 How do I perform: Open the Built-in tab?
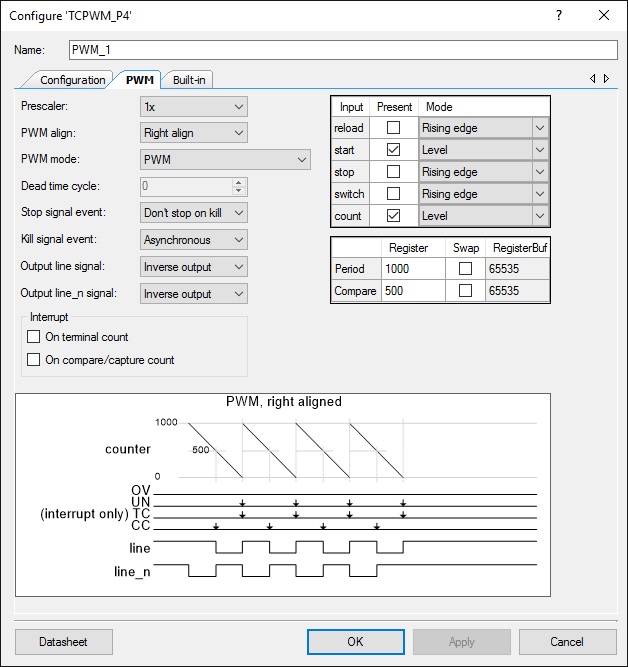pos(190,80)
